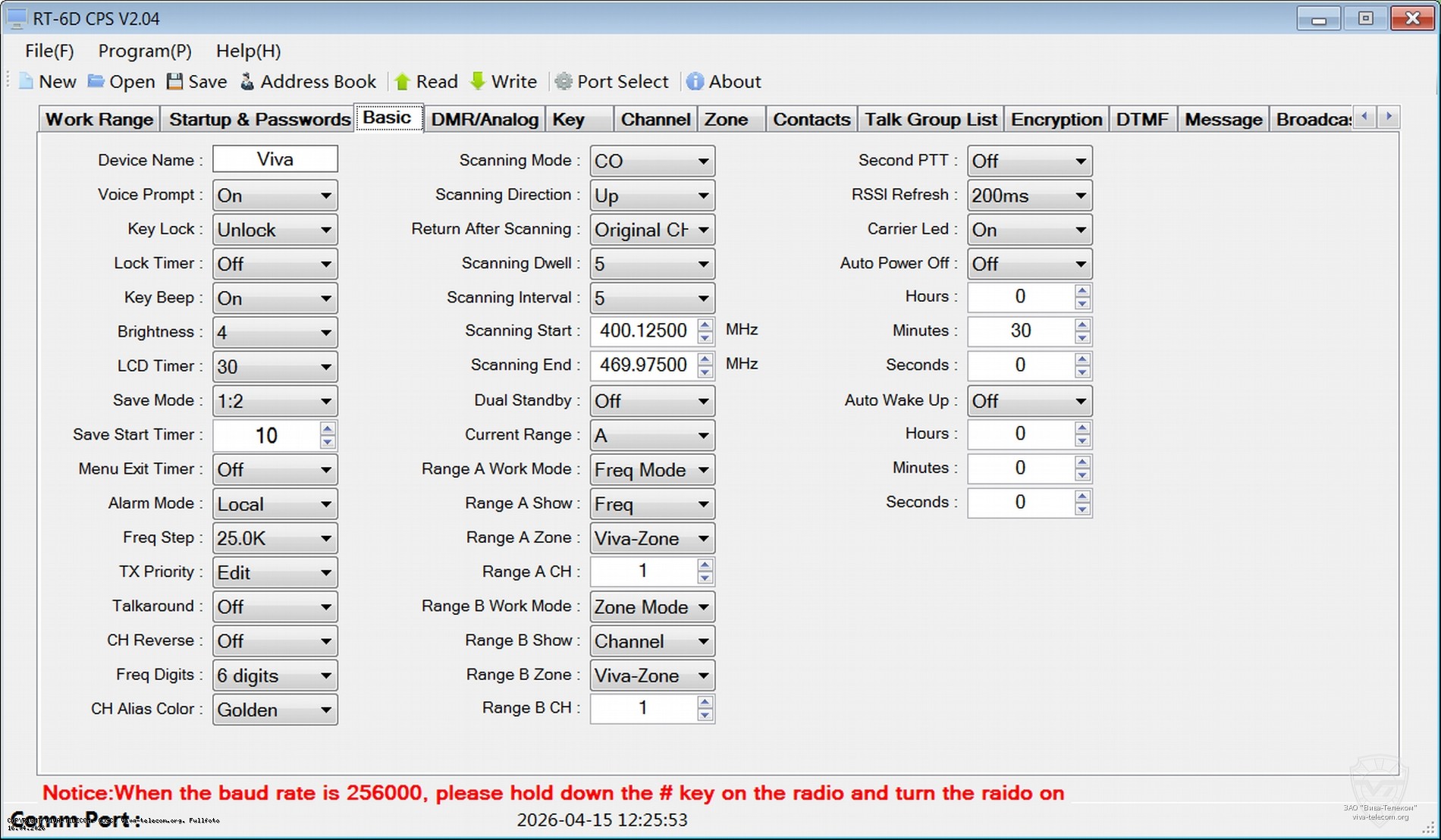Open Port Select gear icon

(564, 82)
